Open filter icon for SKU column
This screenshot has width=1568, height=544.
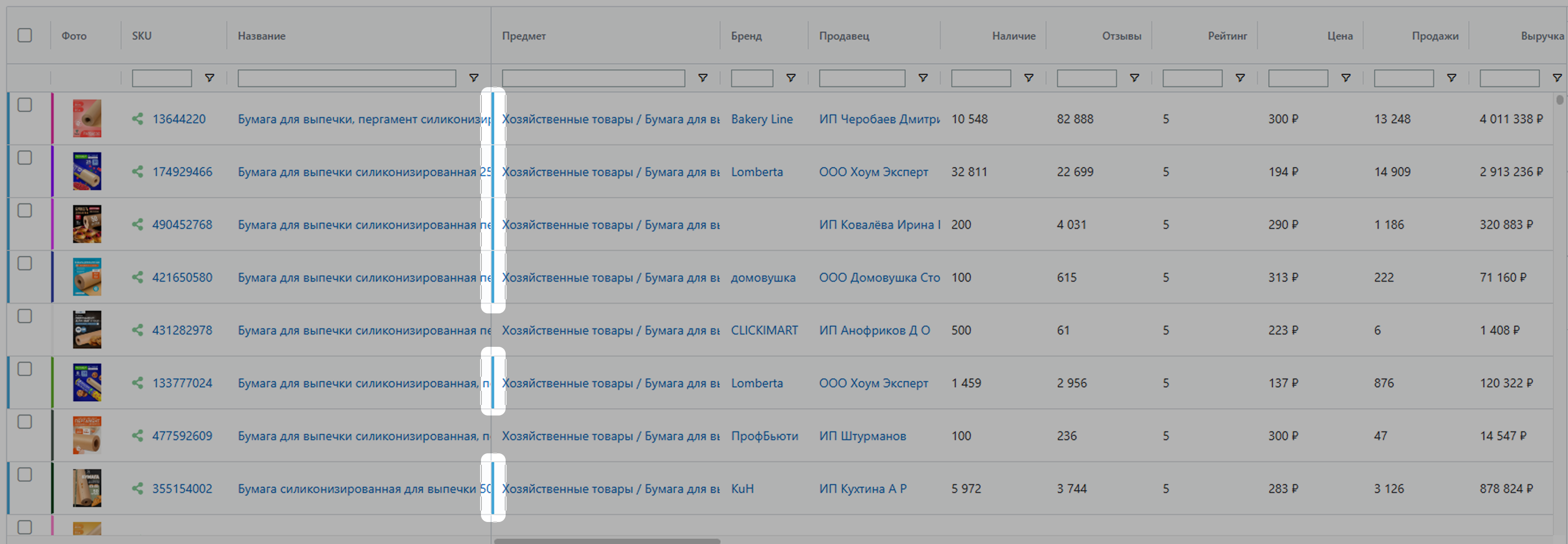click(x=209, y=78)
